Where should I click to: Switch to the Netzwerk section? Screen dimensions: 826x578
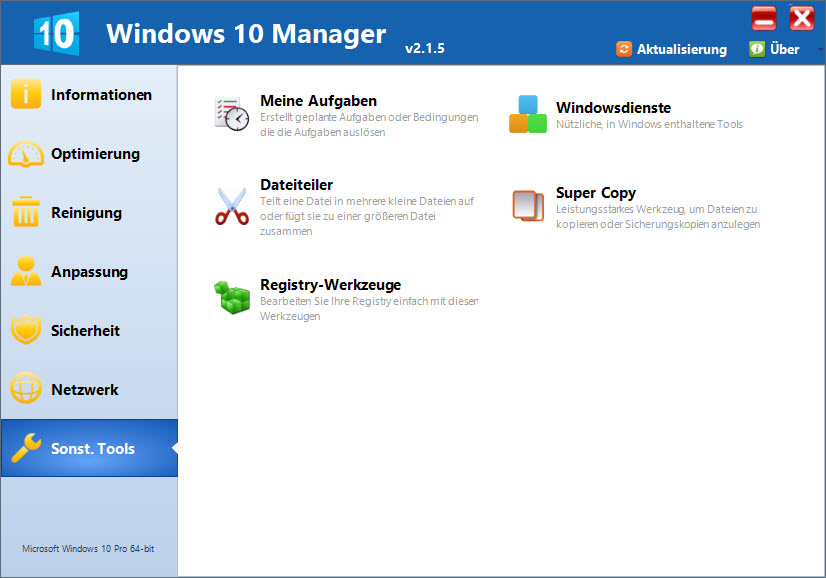coord(90,390)
